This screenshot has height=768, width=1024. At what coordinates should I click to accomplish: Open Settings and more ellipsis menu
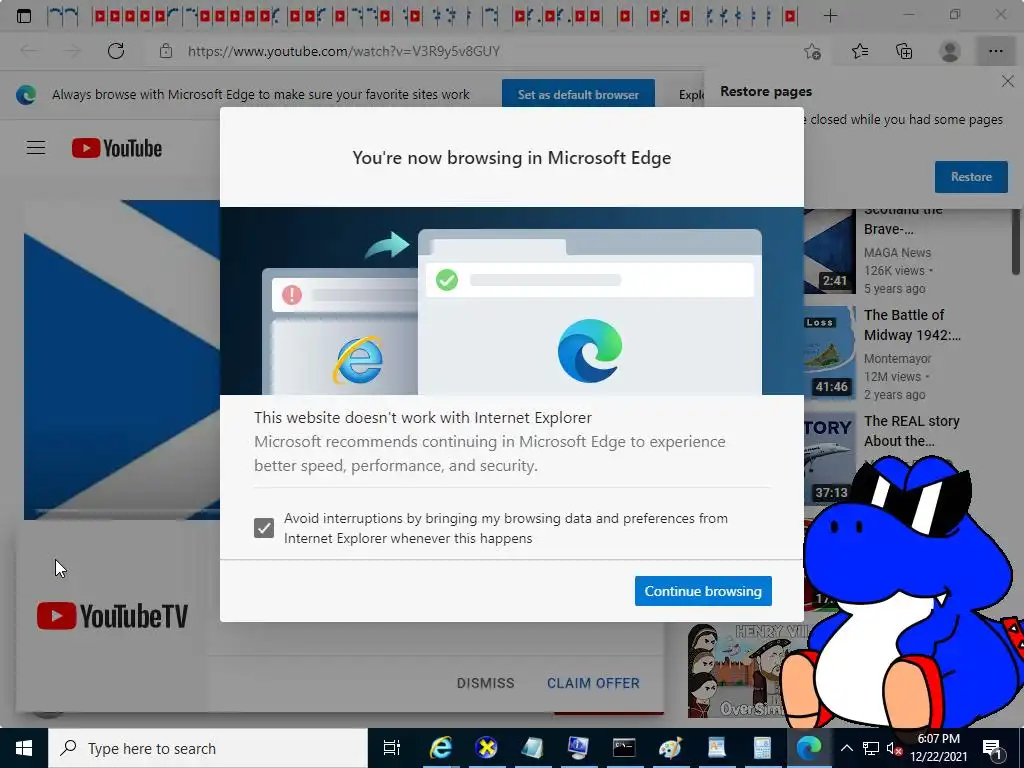click(x=995, y=51)
